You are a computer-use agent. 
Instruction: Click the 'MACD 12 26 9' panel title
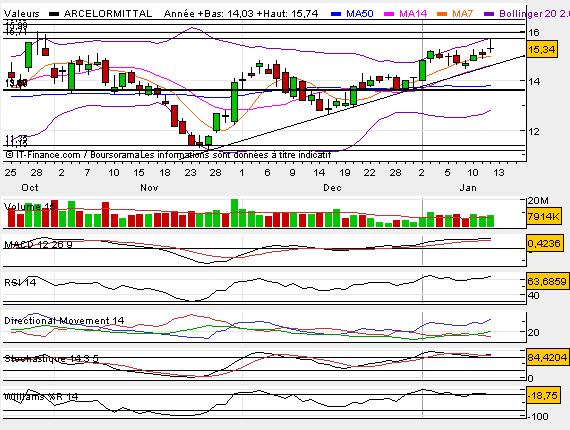click(38, 244)
